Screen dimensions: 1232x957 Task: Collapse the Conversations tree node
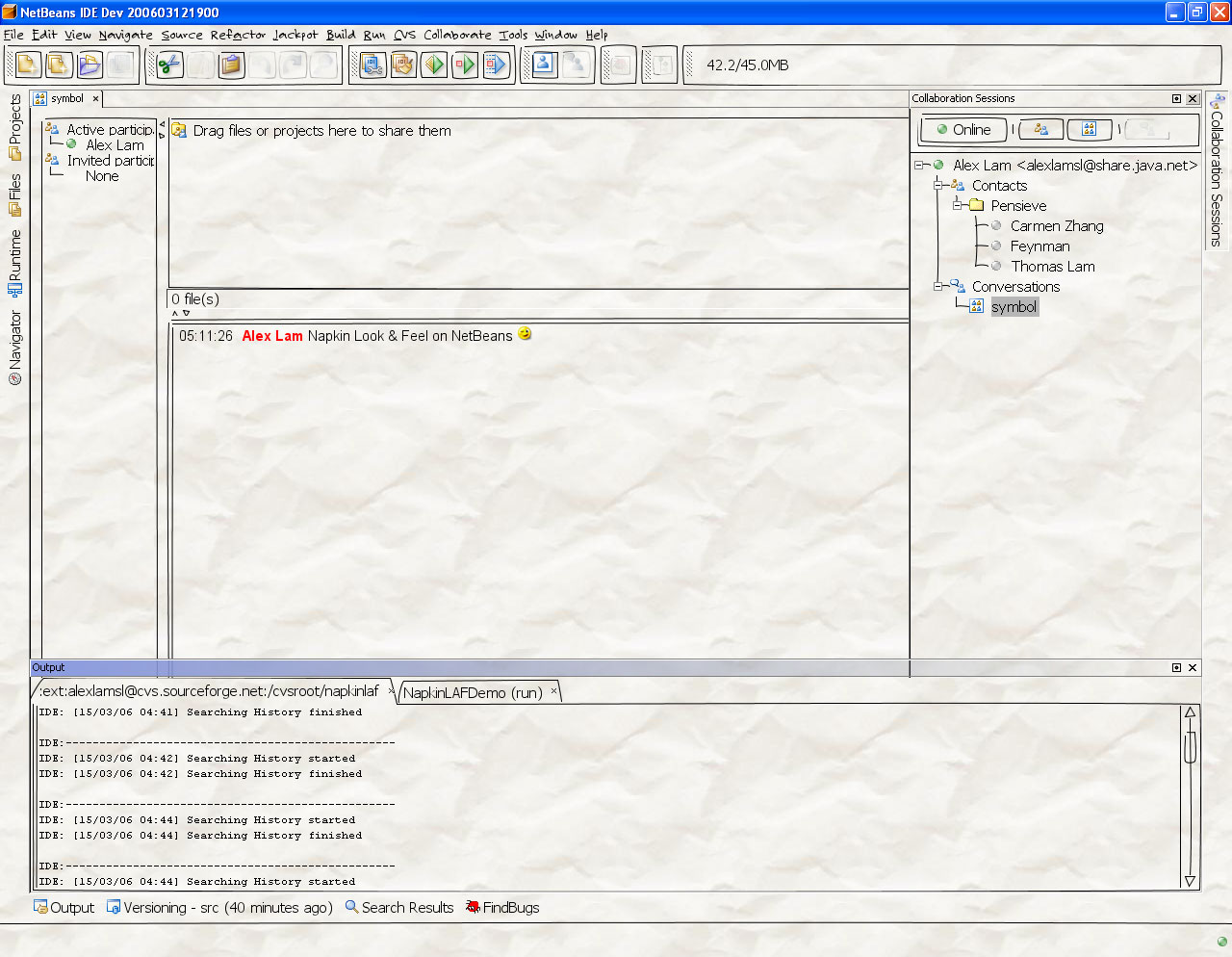coord(938,287)
